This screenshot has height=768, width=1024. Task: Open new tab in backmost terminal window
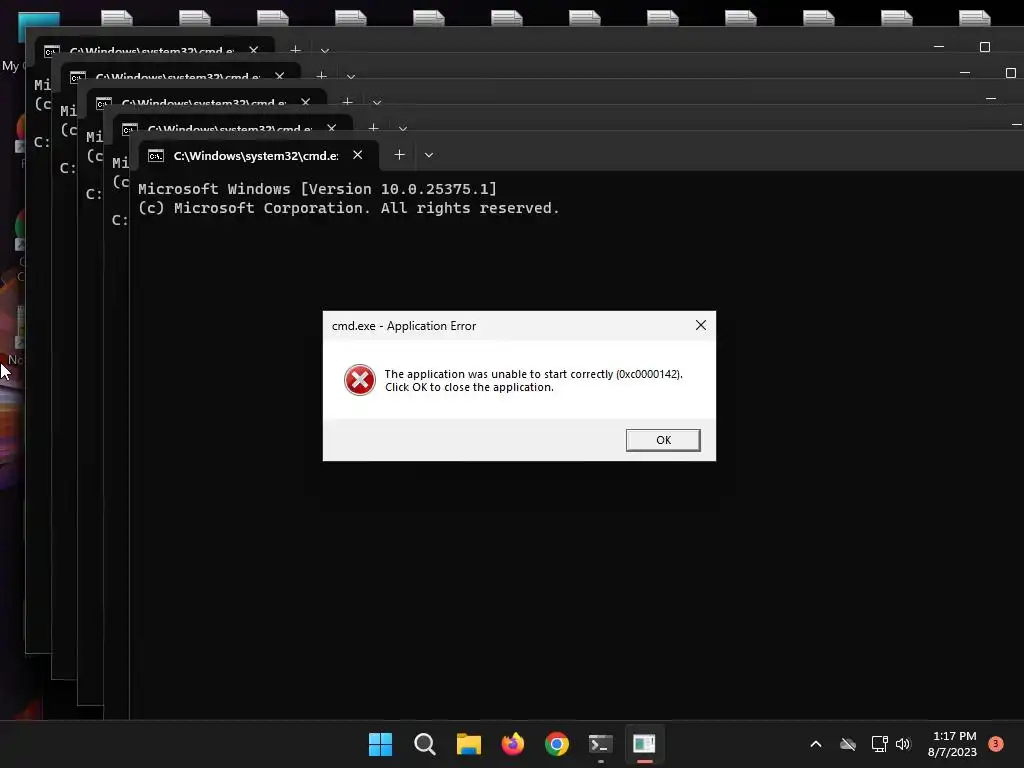(x=295, y=50)
